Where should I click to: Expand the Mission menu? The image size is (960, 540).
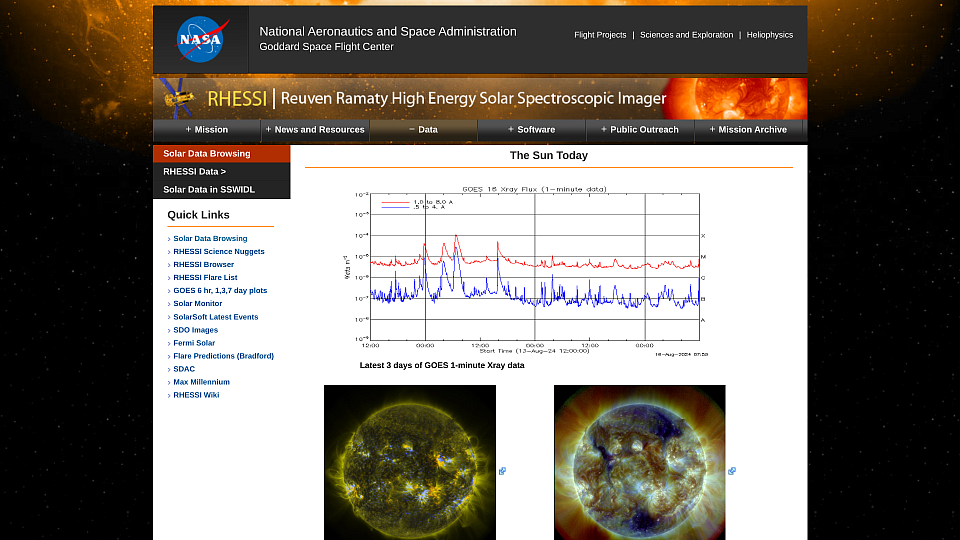207,130
